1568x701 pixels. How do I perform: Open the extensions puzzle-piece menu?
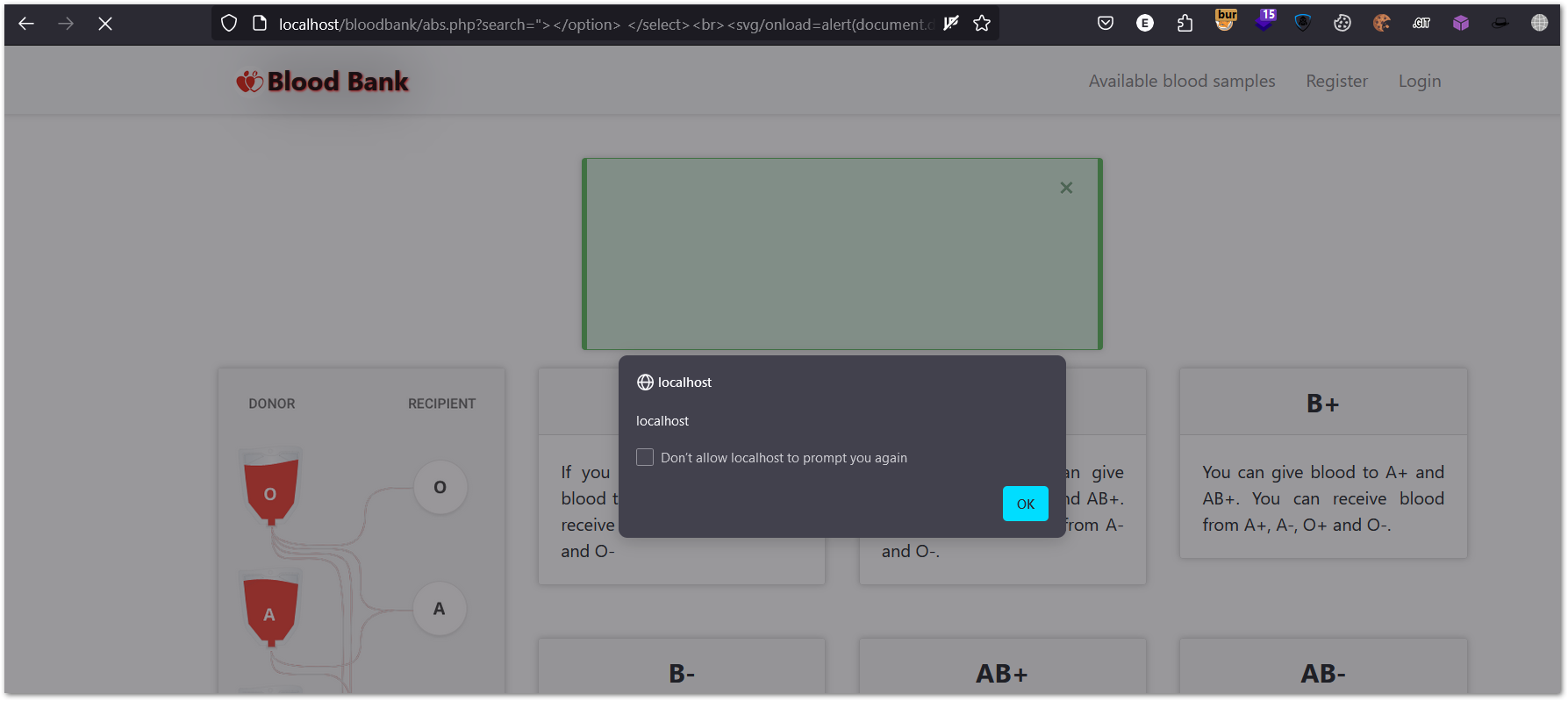point(1185,24)
